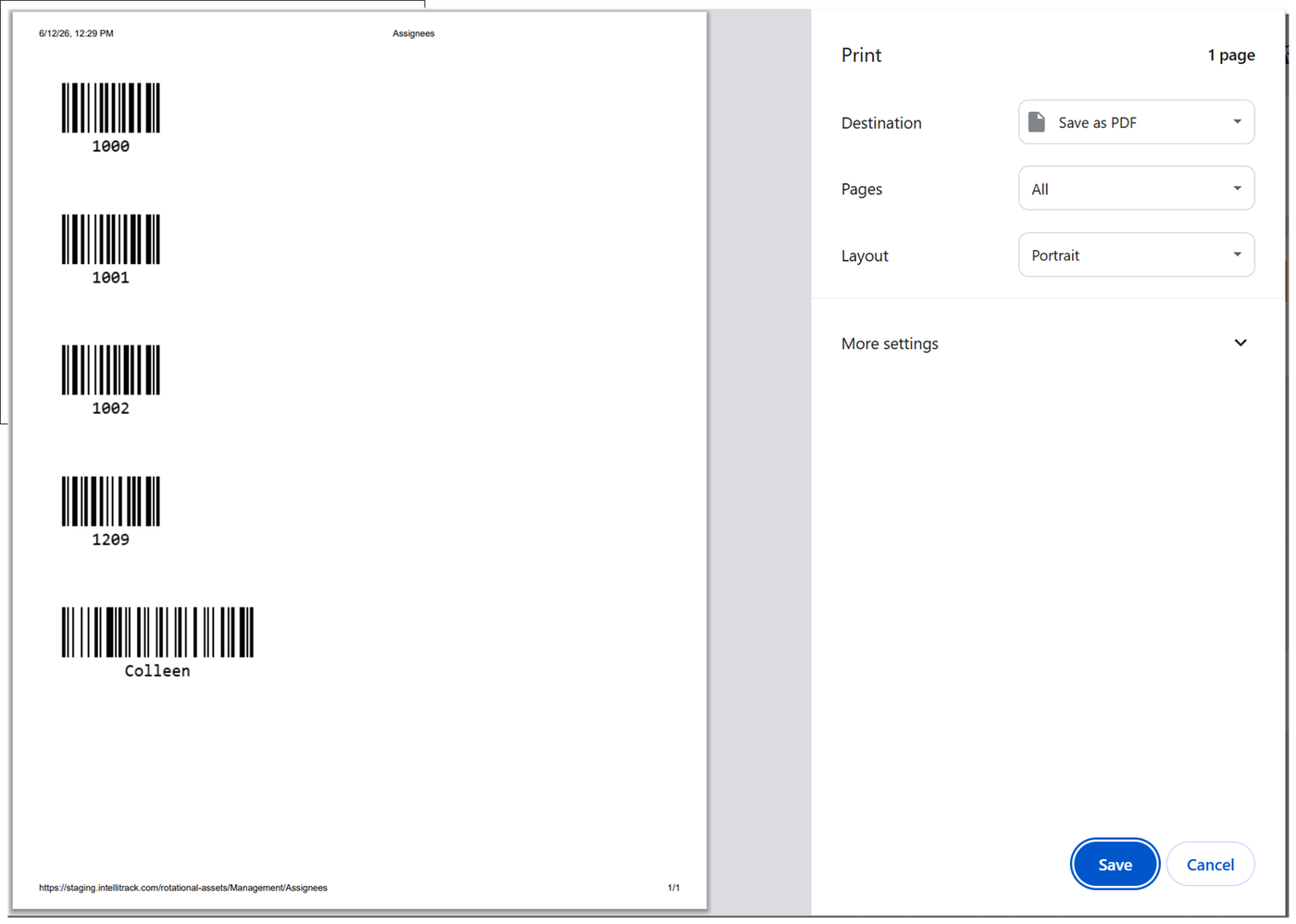This screenshot has width=1296, height=924.
Task: Cancel the print dialog
Action: (1210, 864)
